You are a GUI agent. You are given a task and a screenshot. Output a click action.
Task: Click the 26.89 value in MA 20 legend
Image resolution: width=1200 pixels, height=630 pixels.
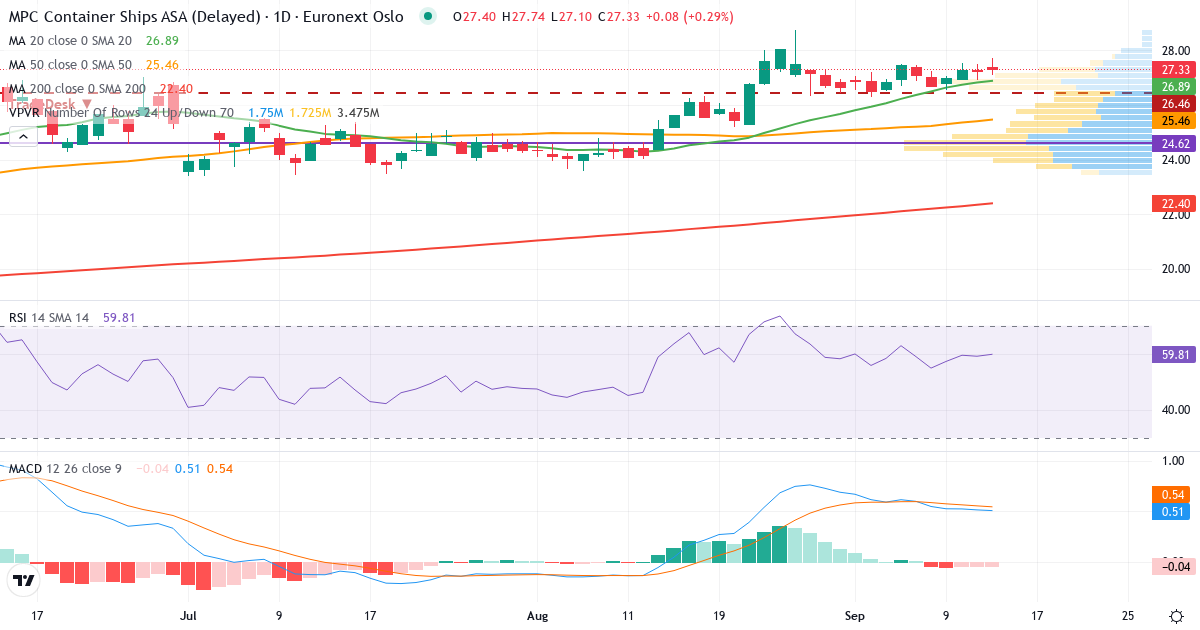pyautogui.click(x=162, y=41)
